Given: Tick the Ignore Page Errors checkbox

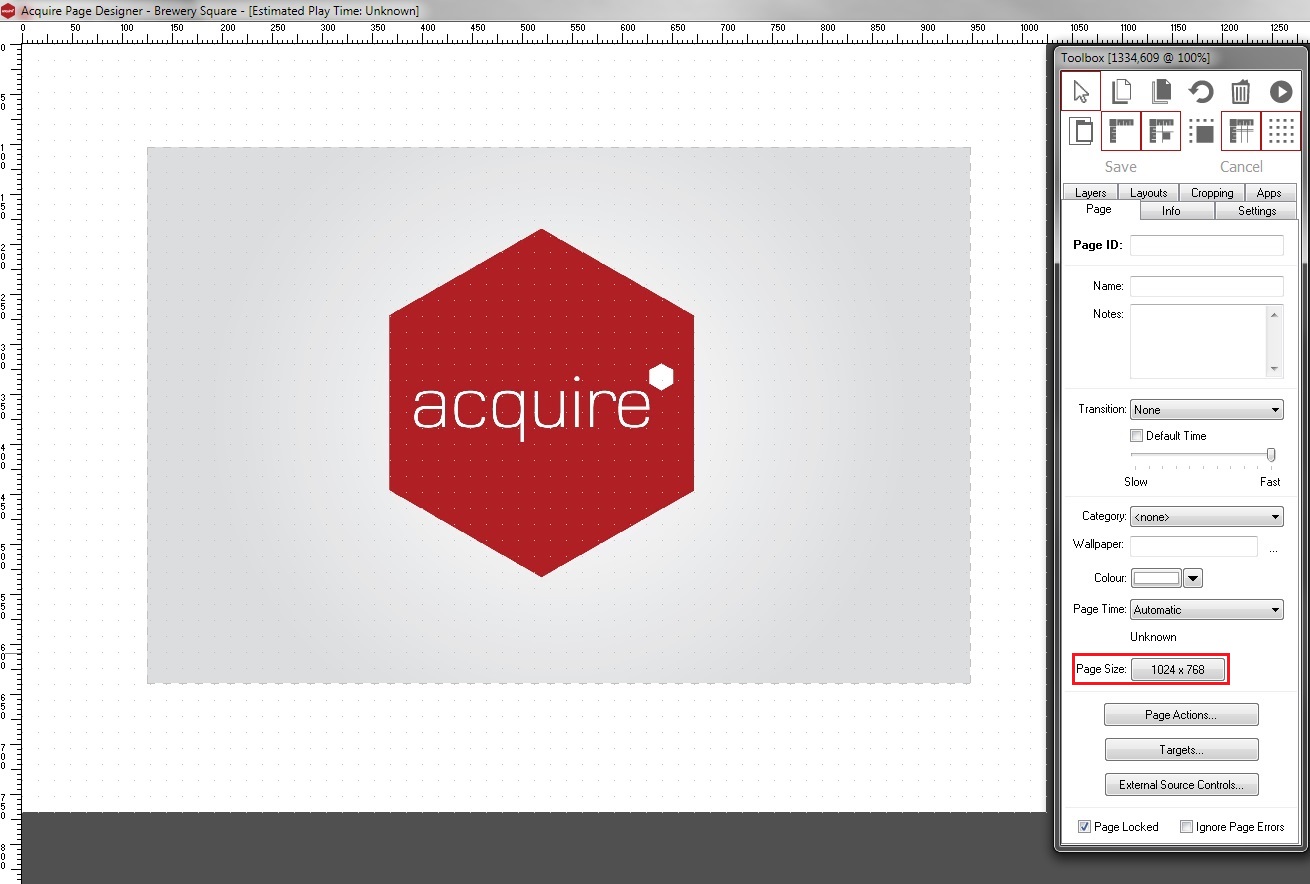Looking at the screenshot, I should click(x=1186, y=827).
